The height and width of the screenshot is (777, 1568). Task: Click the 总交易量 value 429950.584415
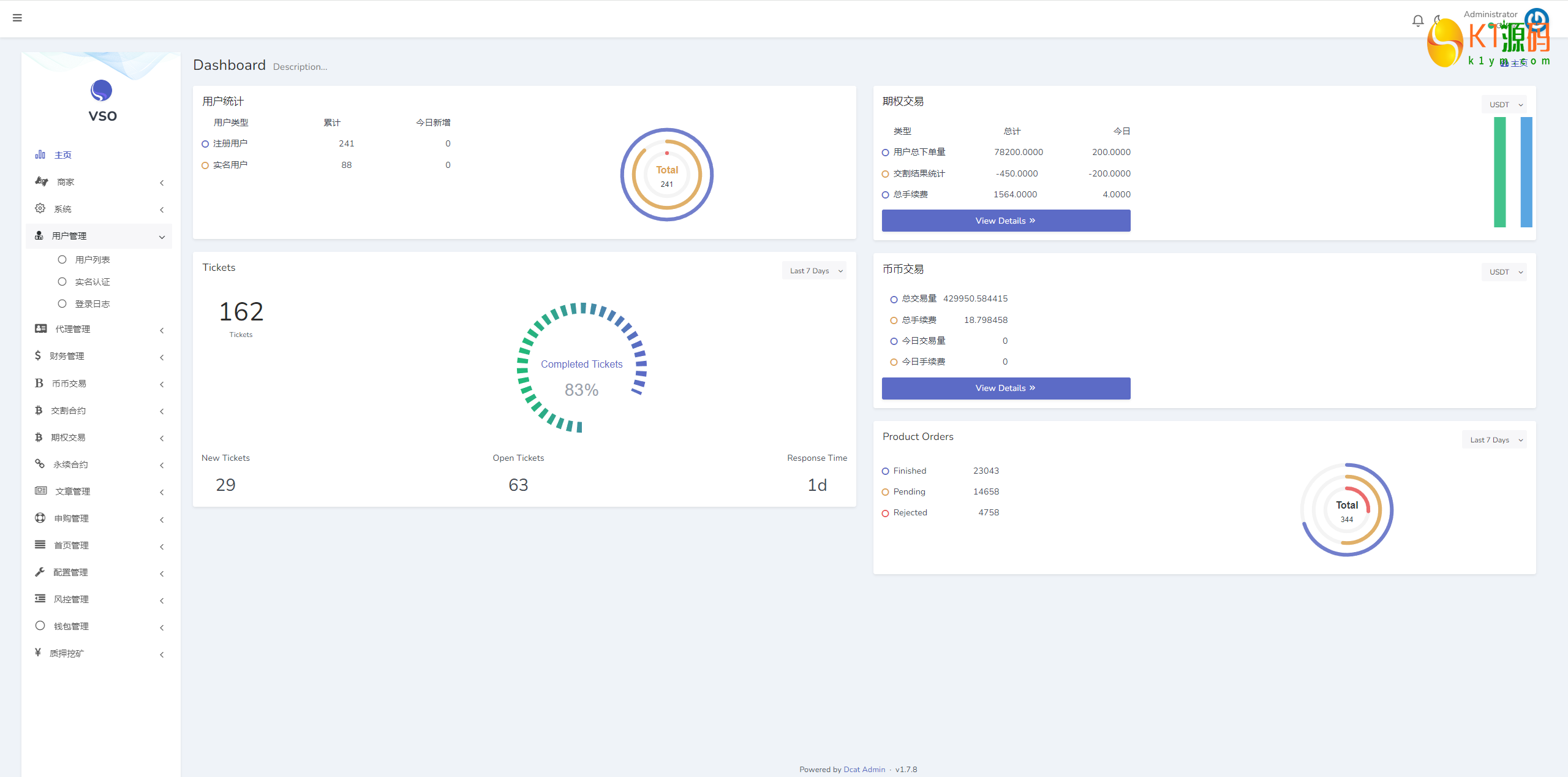coord(975,299)
